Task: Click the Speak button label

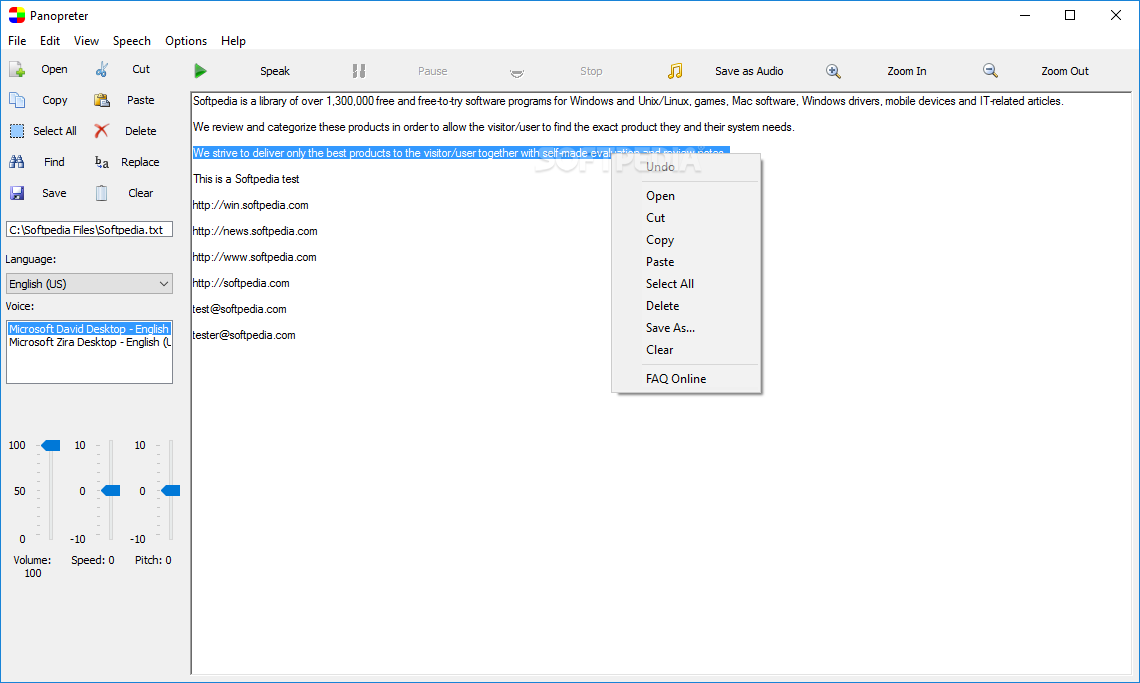Action: 275,71
